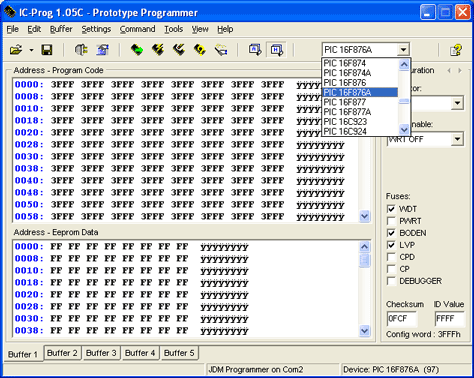Viewport: 474px width, 378px height.
Task: Open the Hardware settings chip icon
Action: (x=81, y=50)
